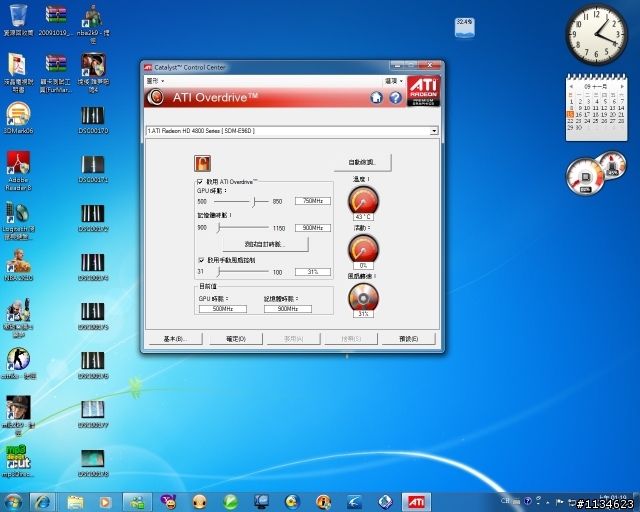Select the Counter-Strike shortcut on the desktop
The image size is (640, 512).
click(x=18, y=363)
